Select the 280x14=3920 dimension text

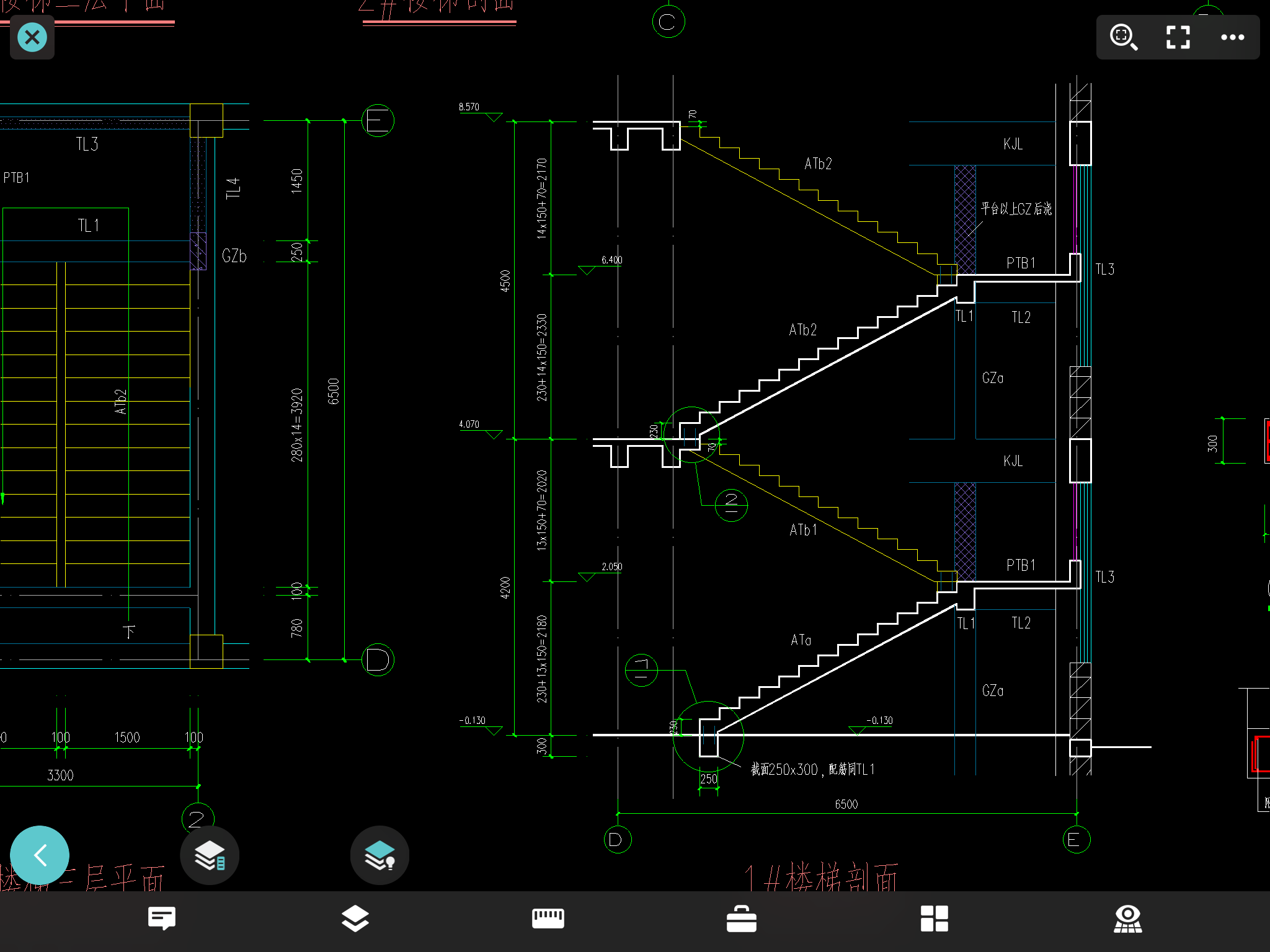pyautogui.click(x=297, y=425)
